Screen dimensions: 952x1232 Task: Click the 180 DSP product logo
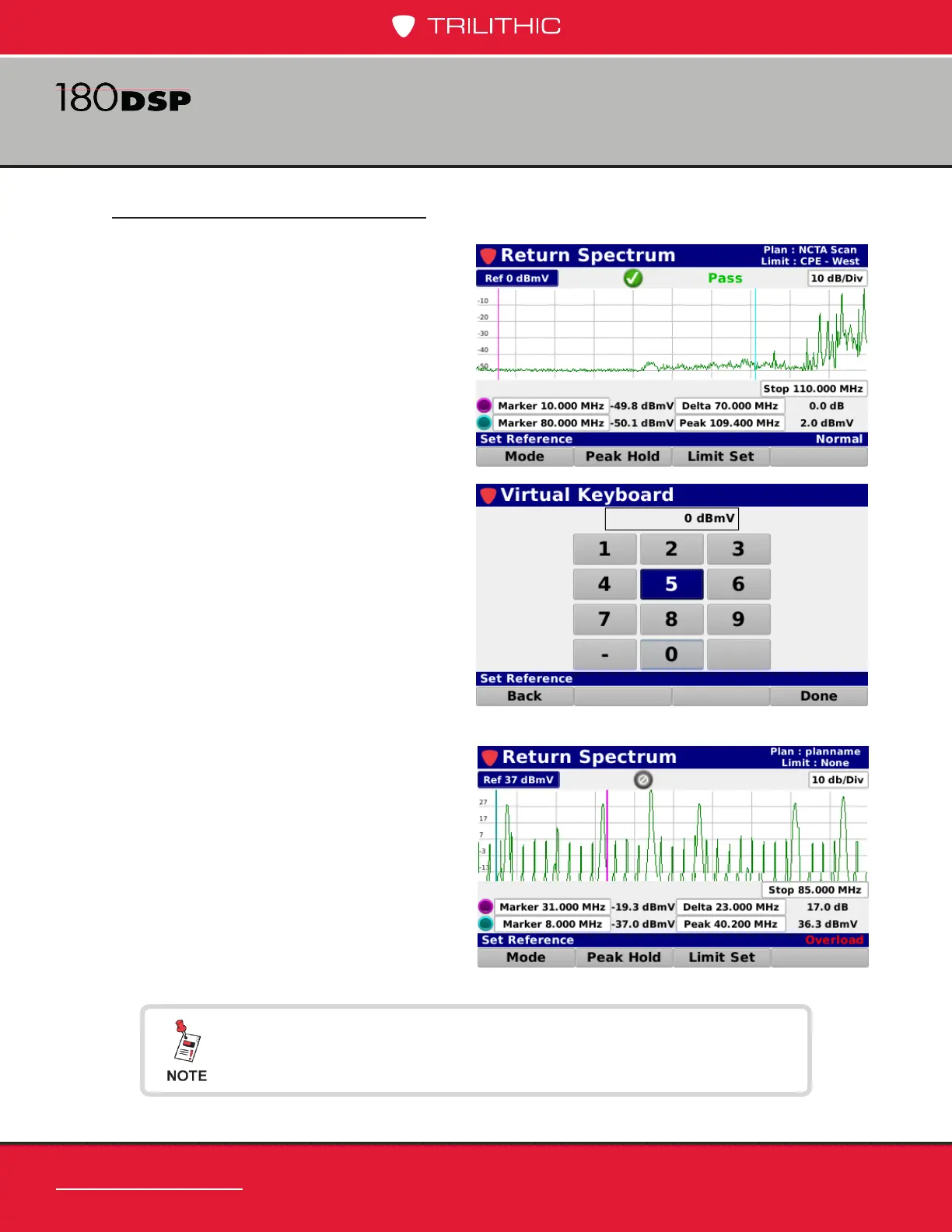point(123,98)
